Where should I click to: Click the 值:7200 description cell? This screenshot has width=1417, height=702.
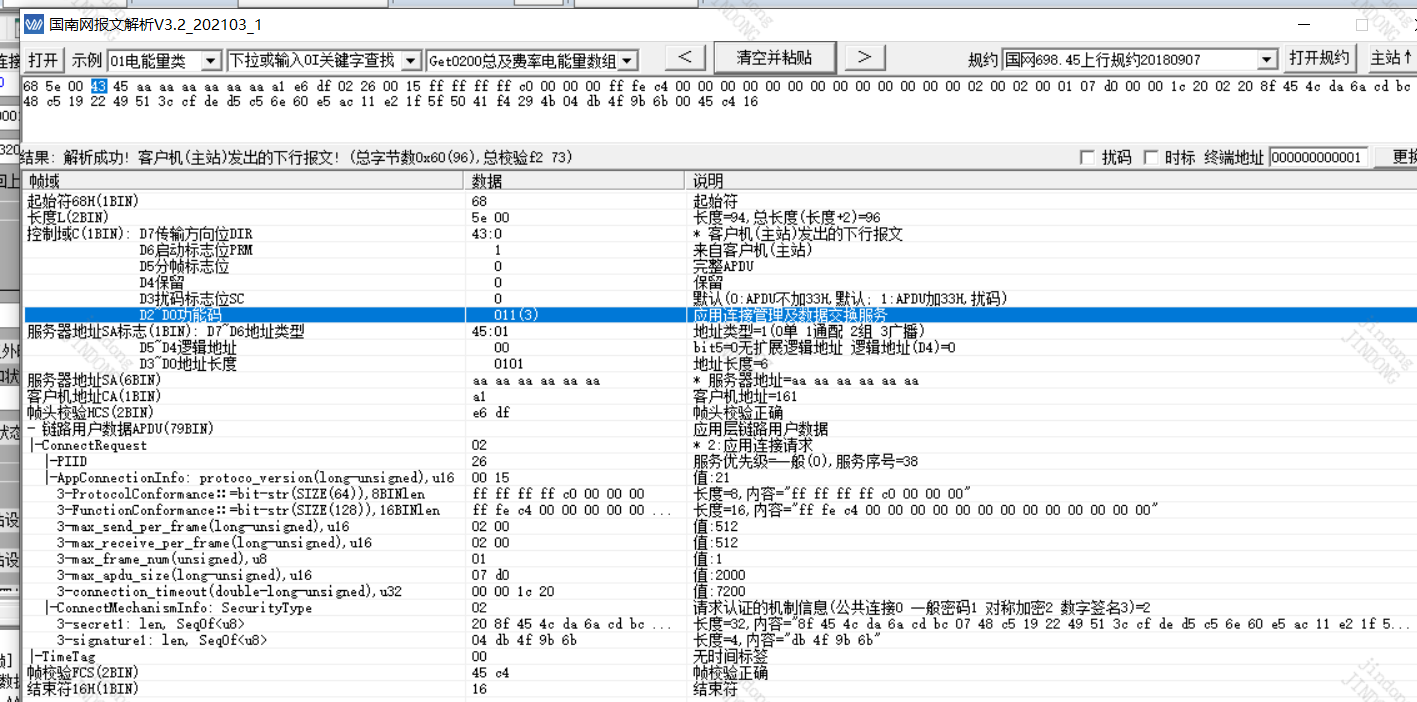click(x=718, y=591)
